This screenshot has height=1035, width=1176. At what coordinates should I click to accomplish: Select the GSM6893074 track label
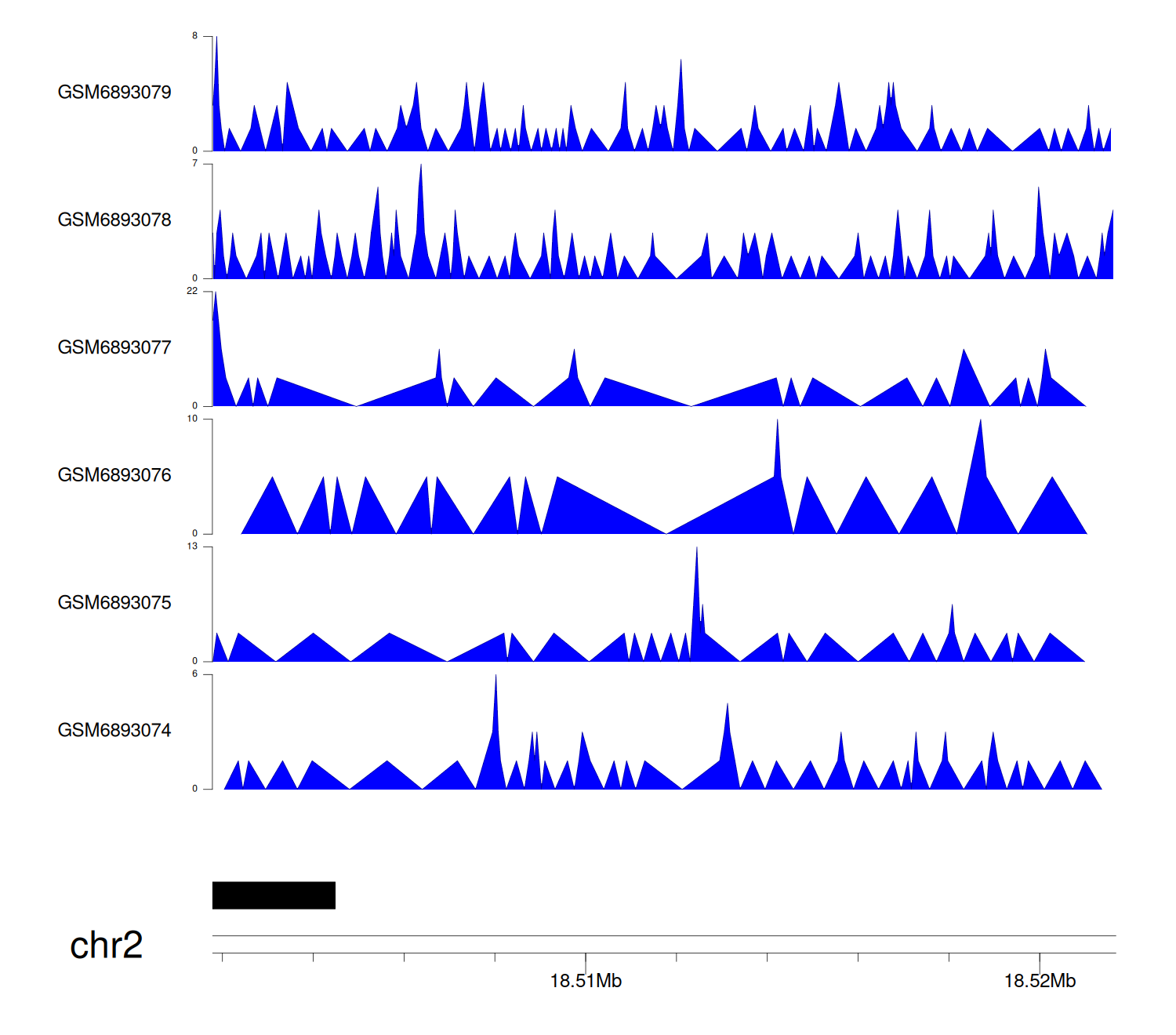[114, 731]
